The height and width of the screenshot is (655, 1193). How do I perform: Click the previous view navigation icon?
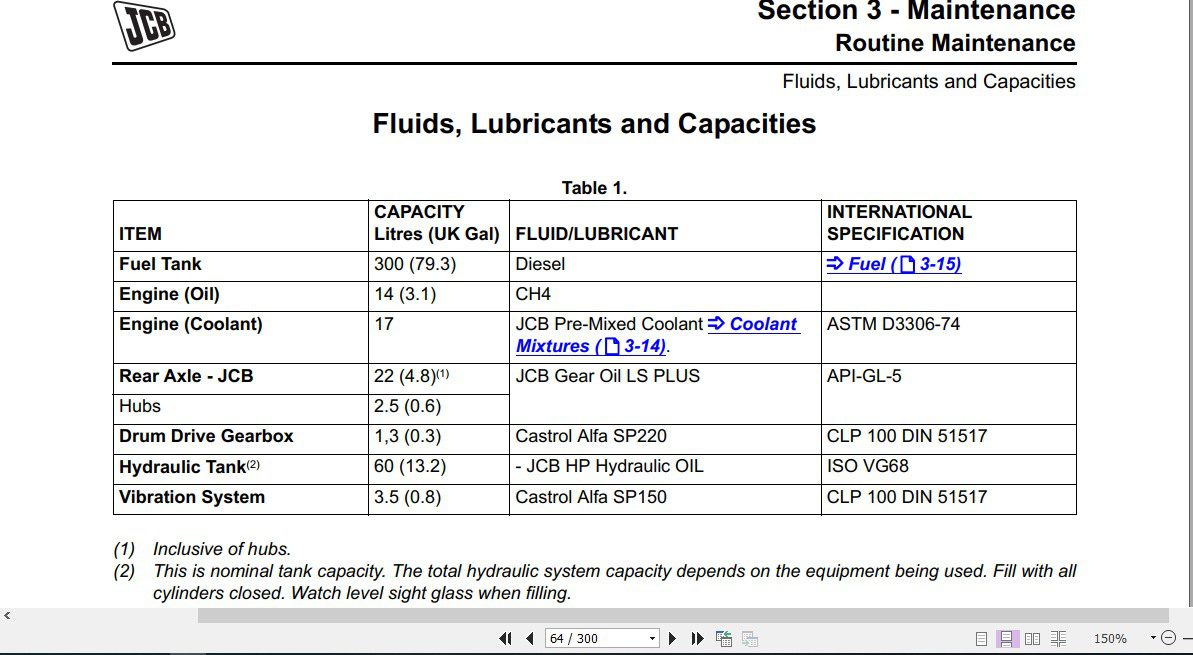[724, 639]
